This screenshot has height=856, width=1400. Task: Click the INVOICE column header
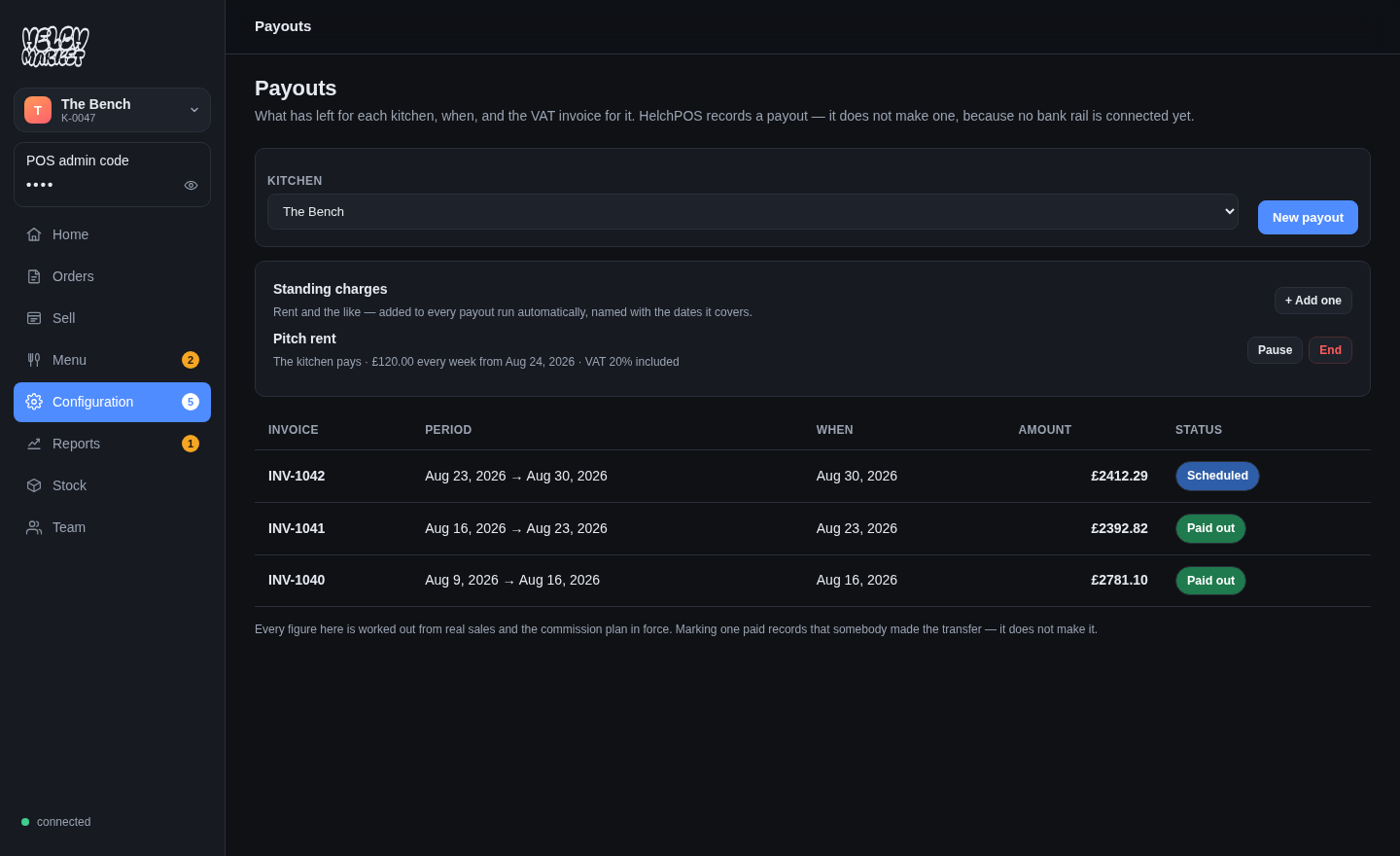(x=294, y=430)
